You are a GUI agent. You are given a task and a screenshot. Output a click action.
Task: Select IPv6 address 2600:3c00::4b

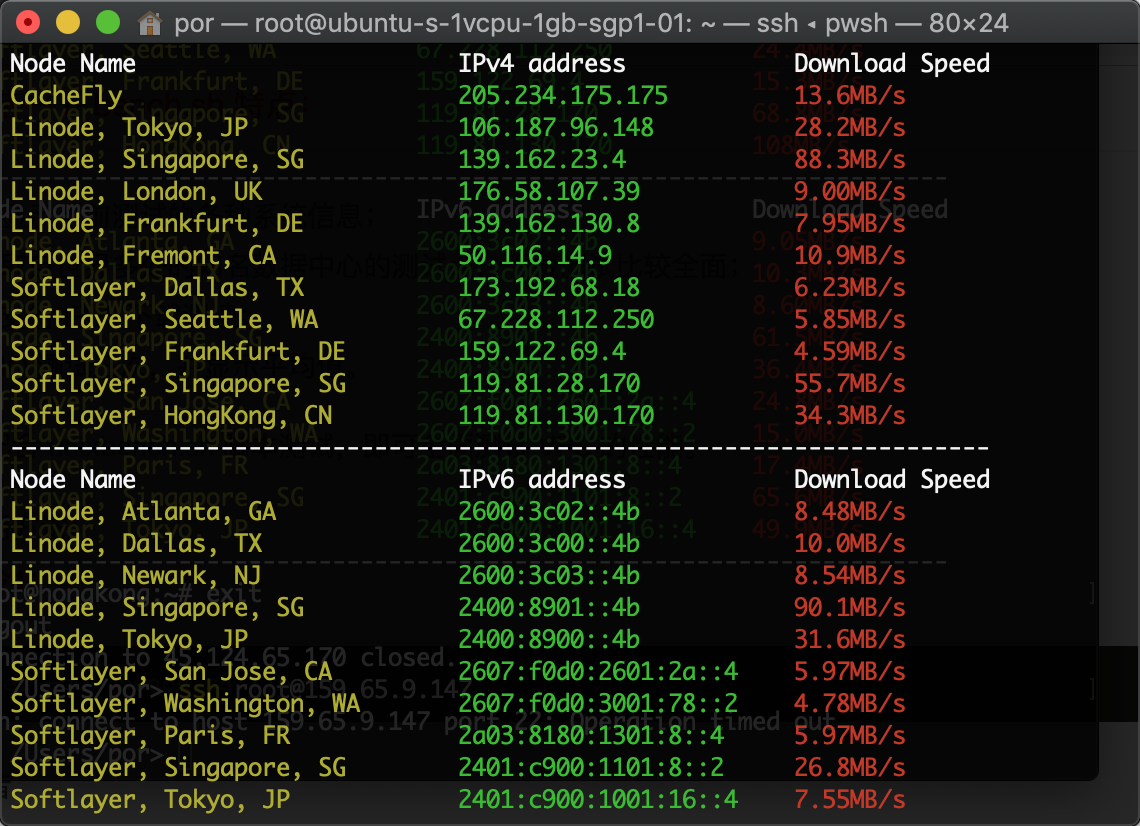coord(549,544)
